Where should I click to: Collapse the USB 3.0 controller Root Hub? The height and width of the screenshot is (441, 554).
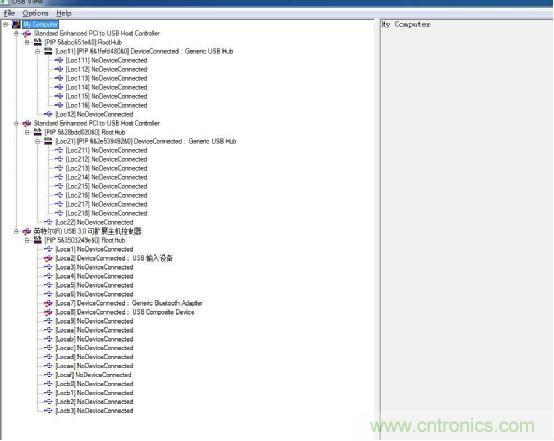click(x=27, y=240)
